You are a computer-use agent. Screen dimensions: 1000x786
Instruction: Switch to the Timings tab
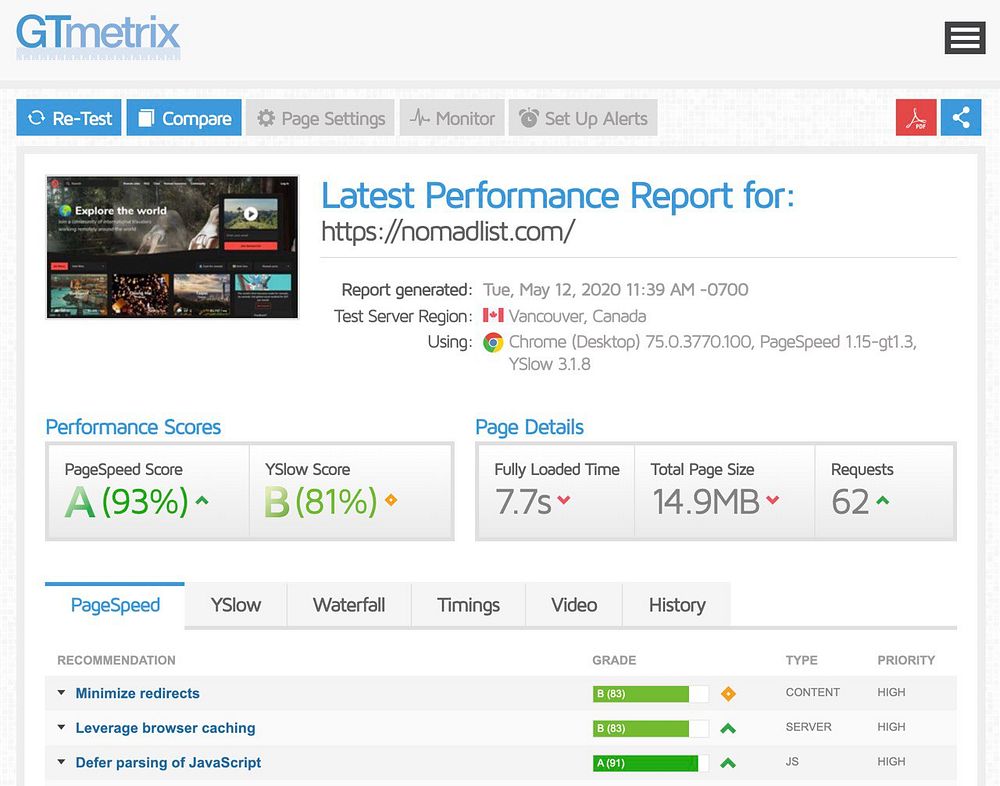point(468,605)
